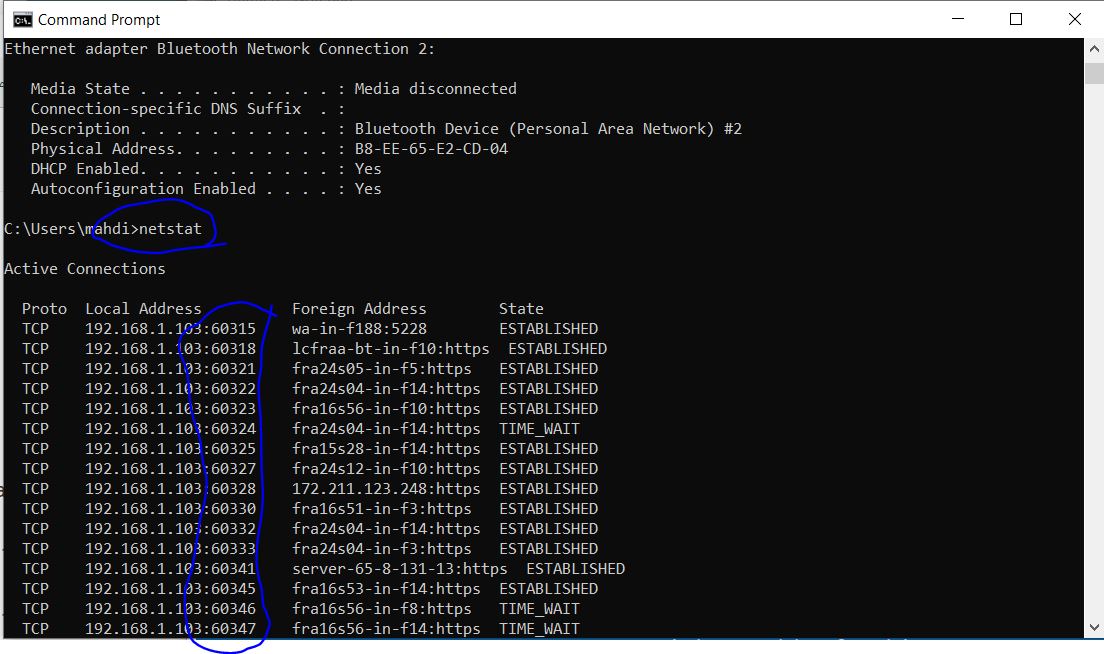Click the server-65-8-131-13:https entry
Image resolution: width=1104 pixels, height=654 pixels.
tap(399, 569)
